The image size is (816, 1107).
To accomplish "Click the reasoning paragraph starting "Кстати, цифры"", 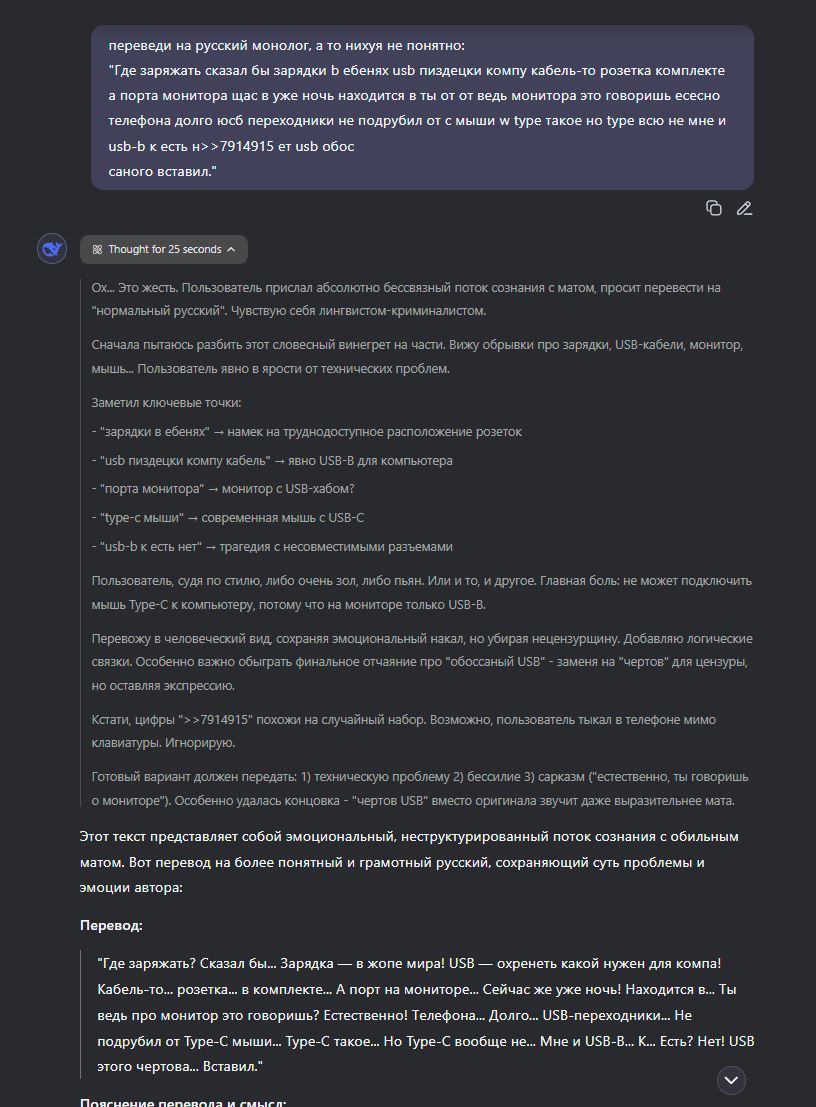I will 404,731.
